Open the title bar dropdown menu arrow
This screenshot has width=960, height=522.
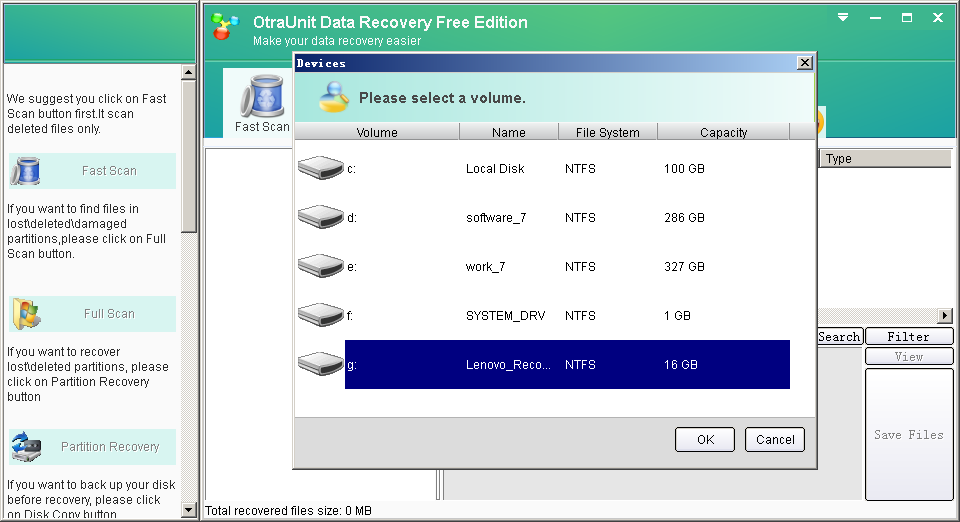point(843,18)
